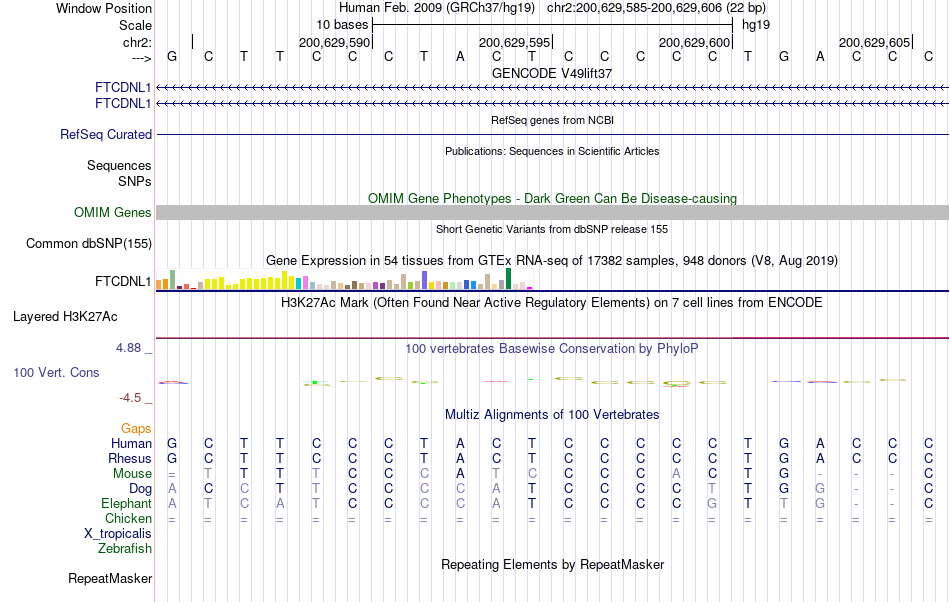Click the second FTCDNL1 GENCODE transcript label
950x602 pixels.
pos(123,104)
